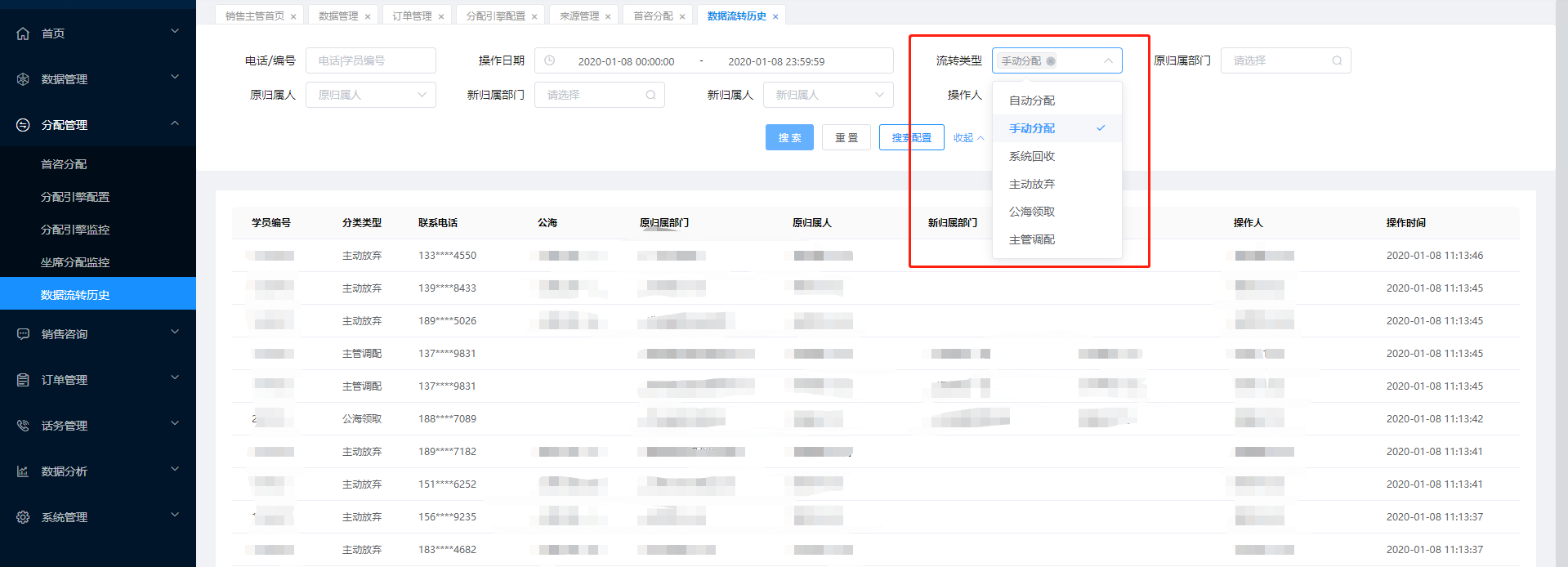Close the 销售主管首页 tab
This screenshot has width=1568, height=567.
click(293, 16)
